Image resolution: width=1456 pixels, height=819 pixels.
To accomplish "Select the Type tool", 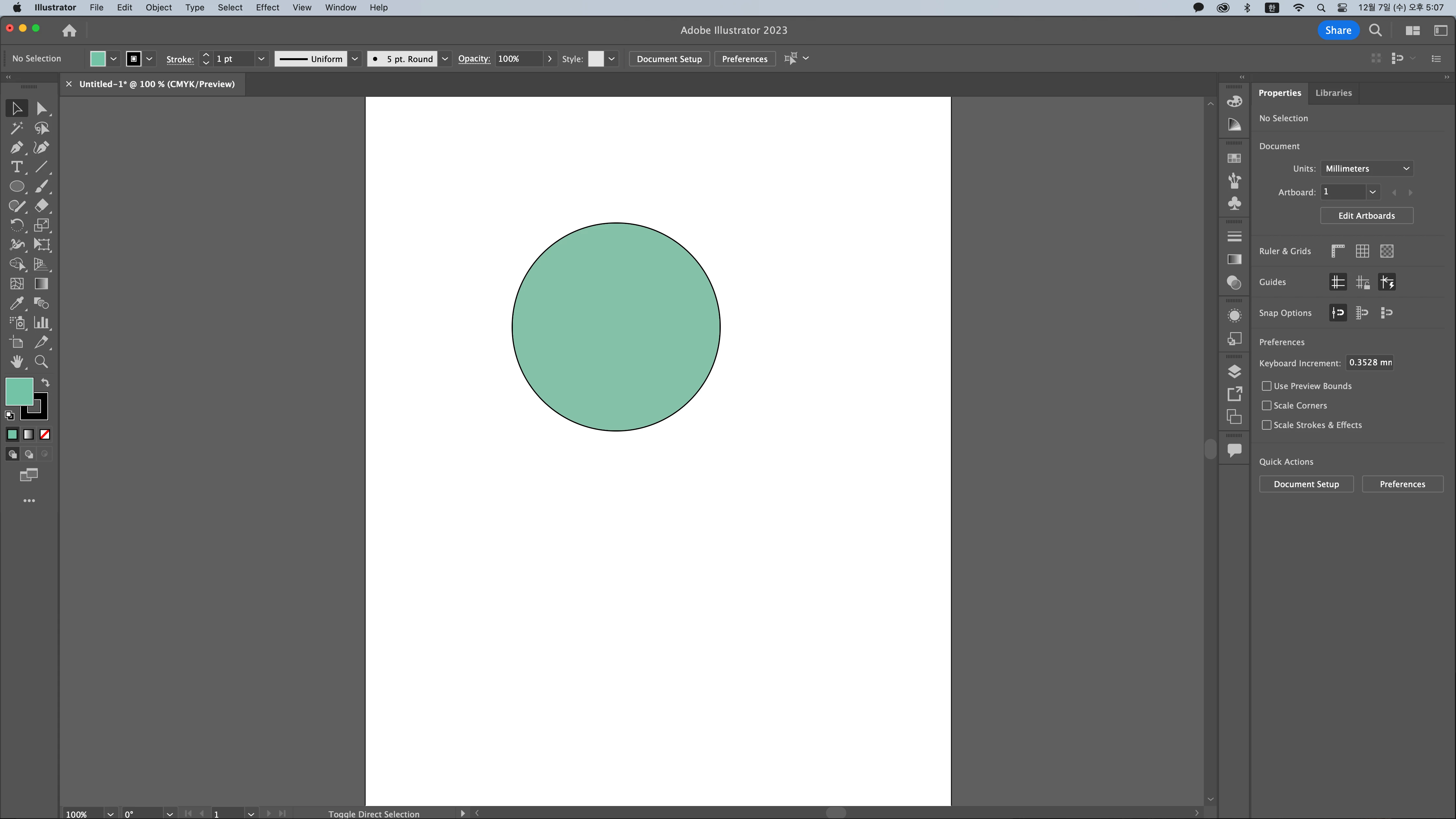I will point(16,167).
